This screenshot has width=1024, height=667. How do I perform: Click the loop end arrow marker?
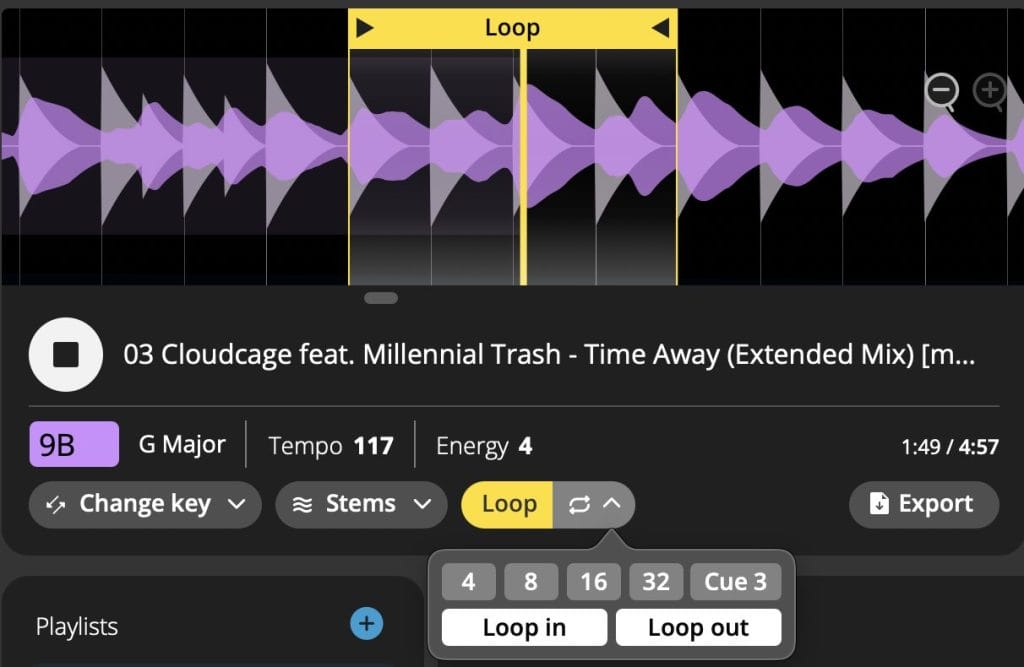[x=660, y=28]
